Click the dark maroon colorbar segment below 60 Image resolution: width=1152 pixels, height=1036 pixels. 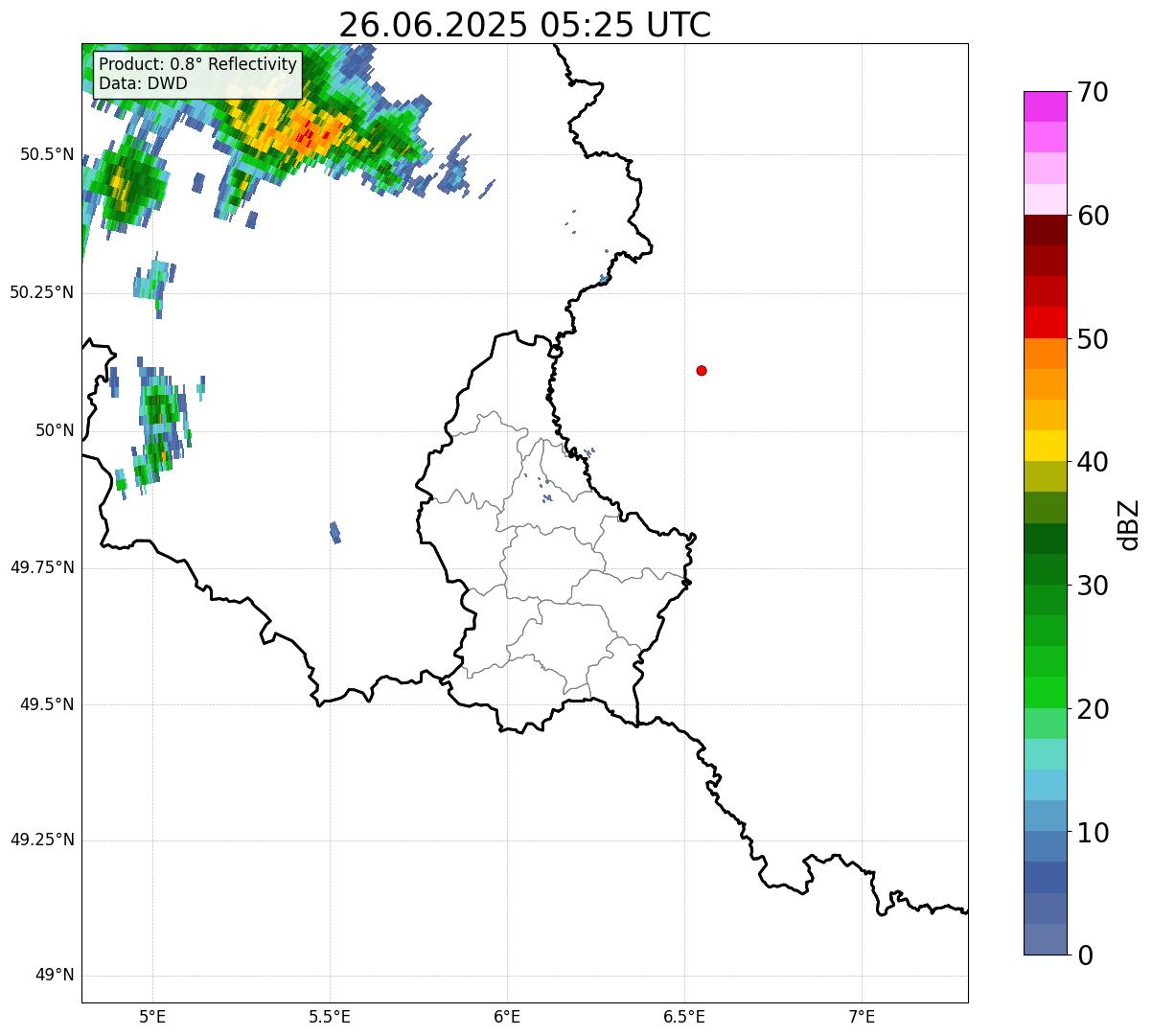(x=1045, y=230)
